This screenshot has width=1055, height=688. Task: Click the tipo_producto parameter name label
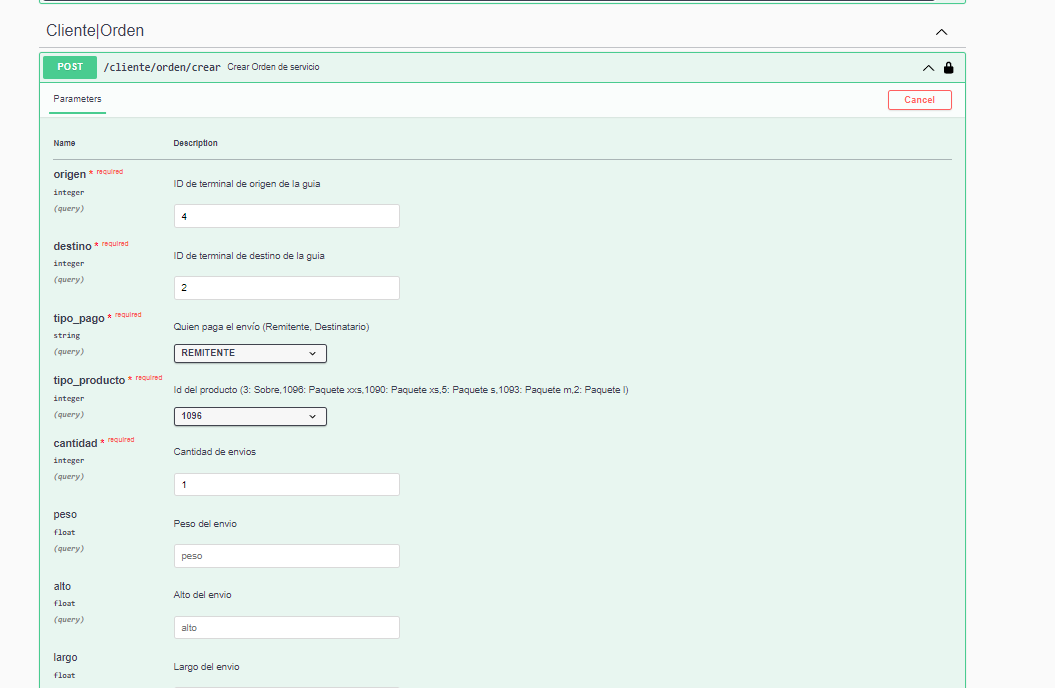coord(89,381)
